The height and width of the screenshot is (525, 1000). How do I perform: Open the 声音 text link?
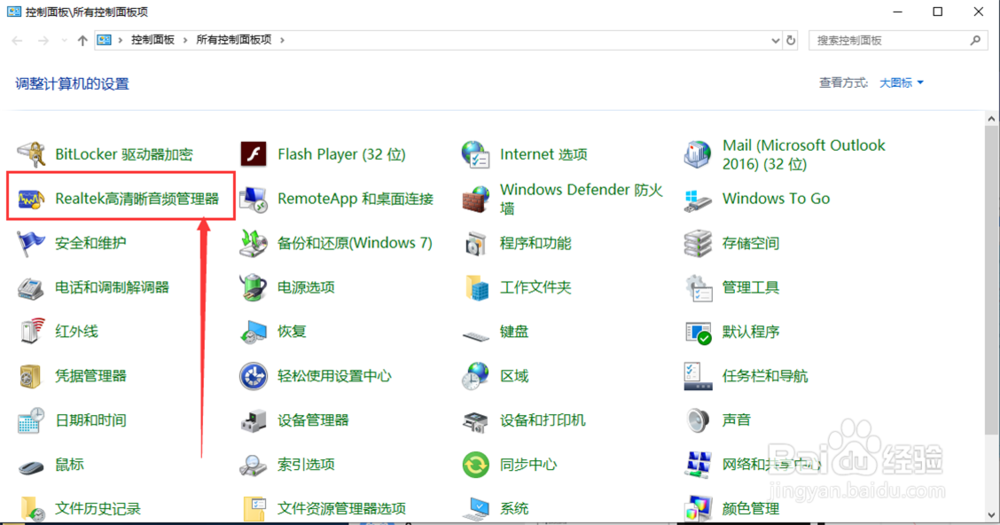737,420
